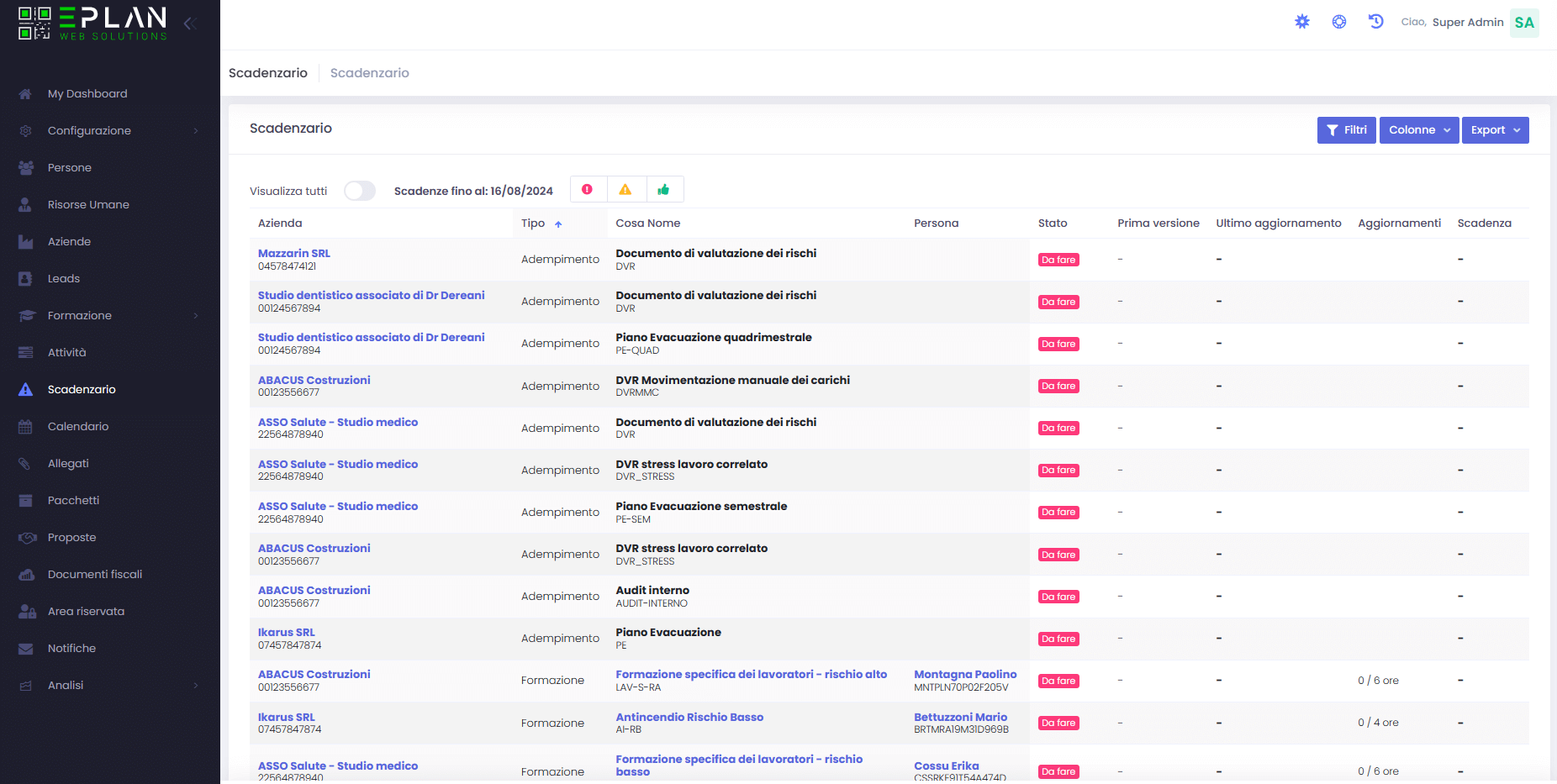This screenshot has width=1557, height=784.
Task: Click the support lifebuoy icon in header
Action: (1339, 22)
